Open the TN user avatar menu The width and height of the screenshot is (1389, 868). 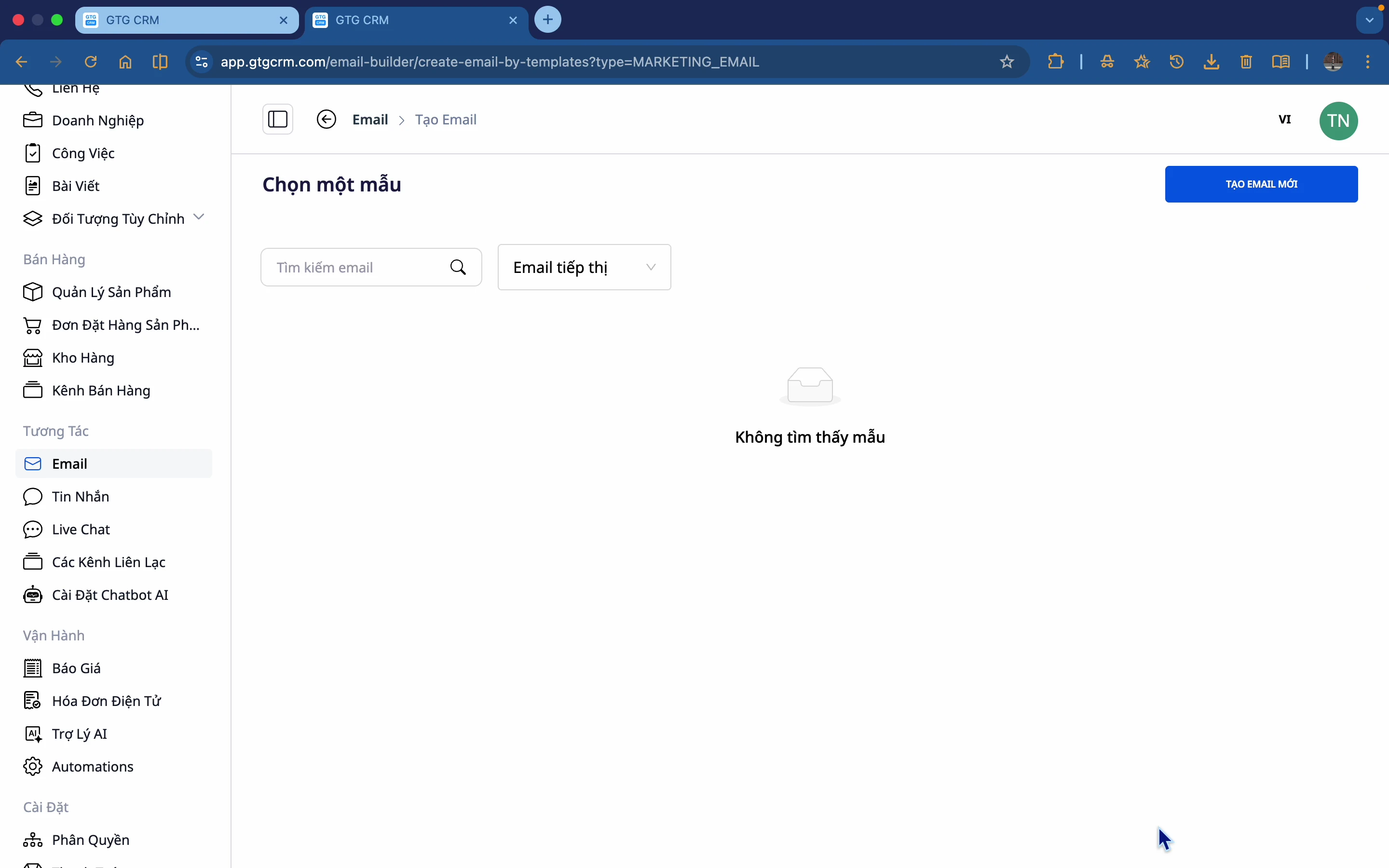1338,121
